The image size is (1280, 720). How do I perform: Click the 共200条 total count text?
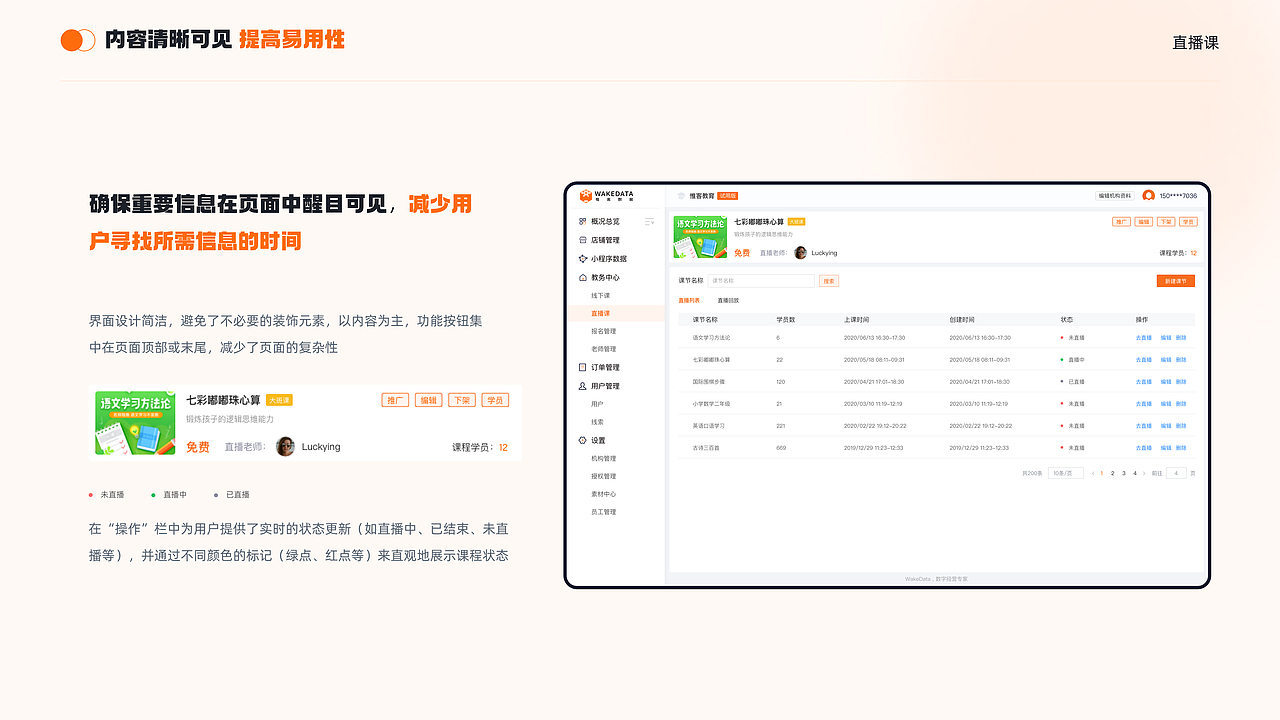(x=1032, y=473)
